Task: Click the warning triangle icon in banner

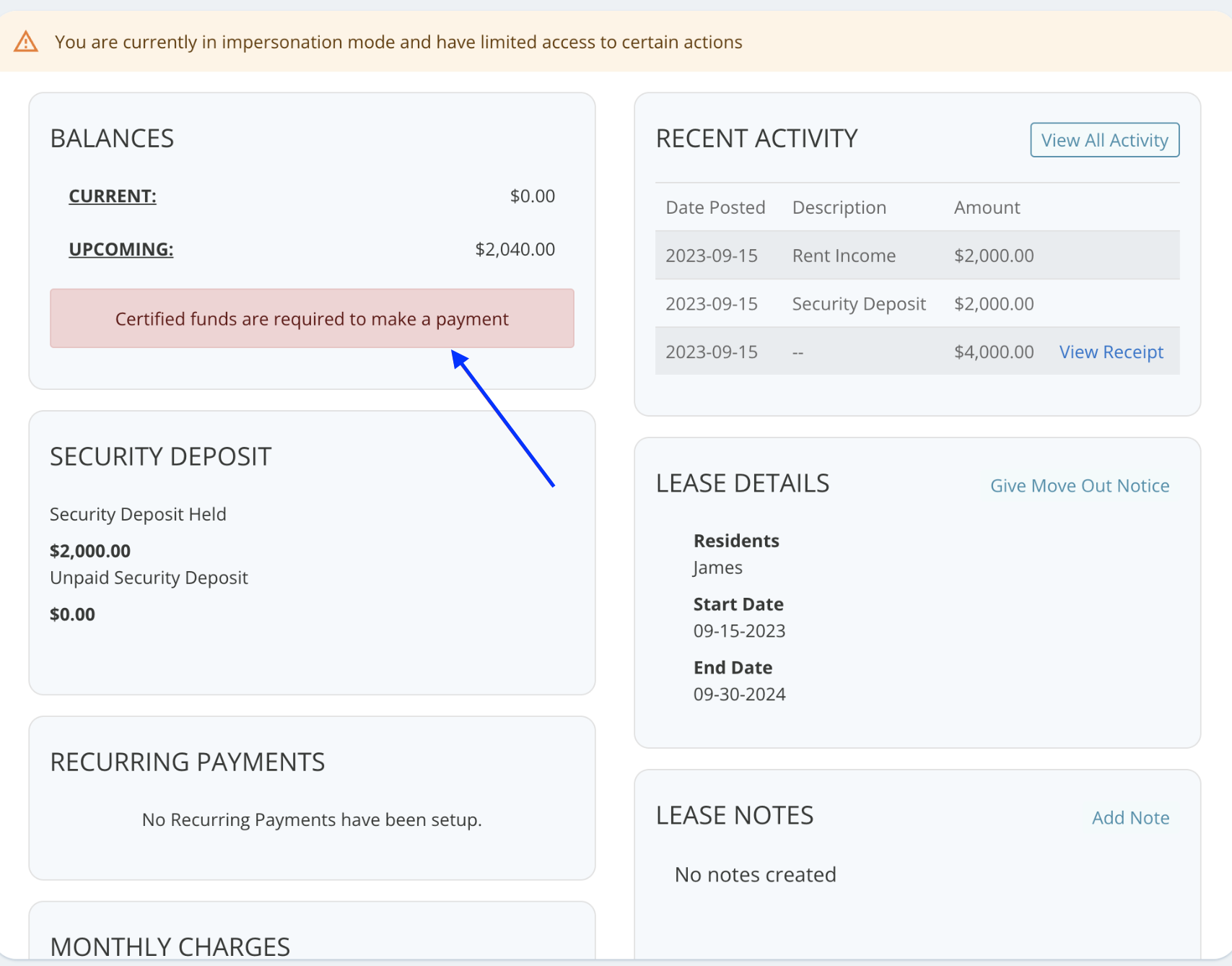Action: point(26,42)
